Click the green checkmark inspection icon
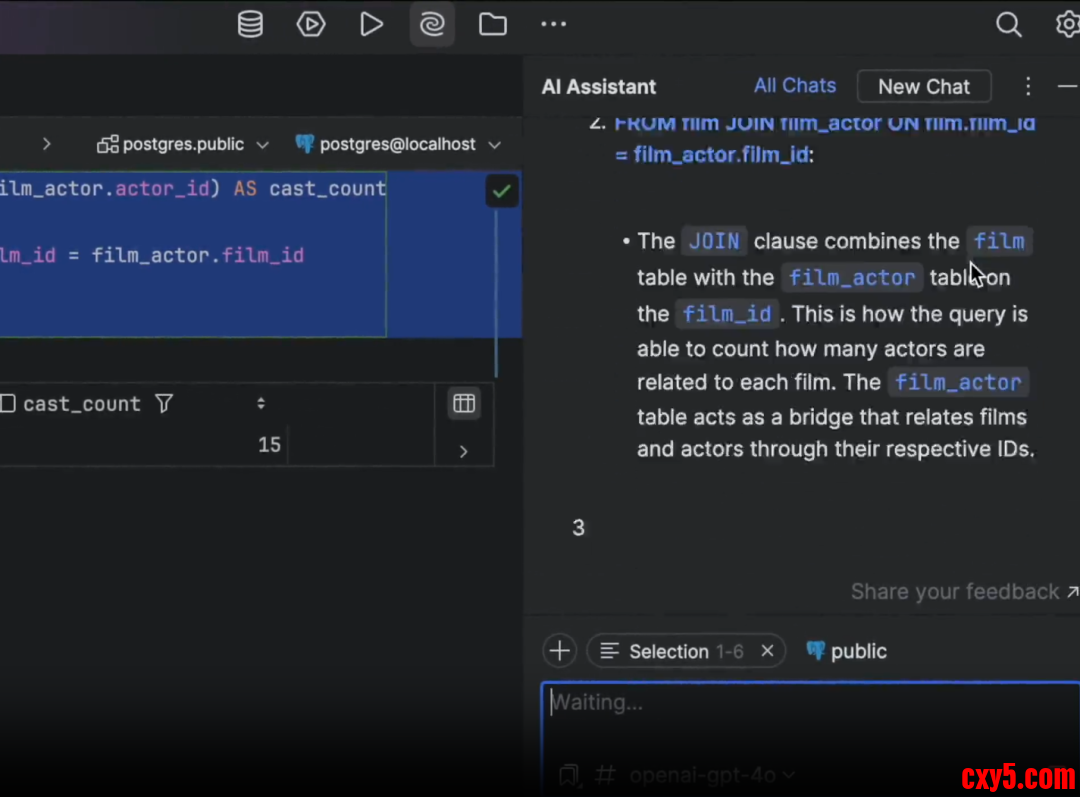This screenshot has width=1080, height=797. coord(502,191)
